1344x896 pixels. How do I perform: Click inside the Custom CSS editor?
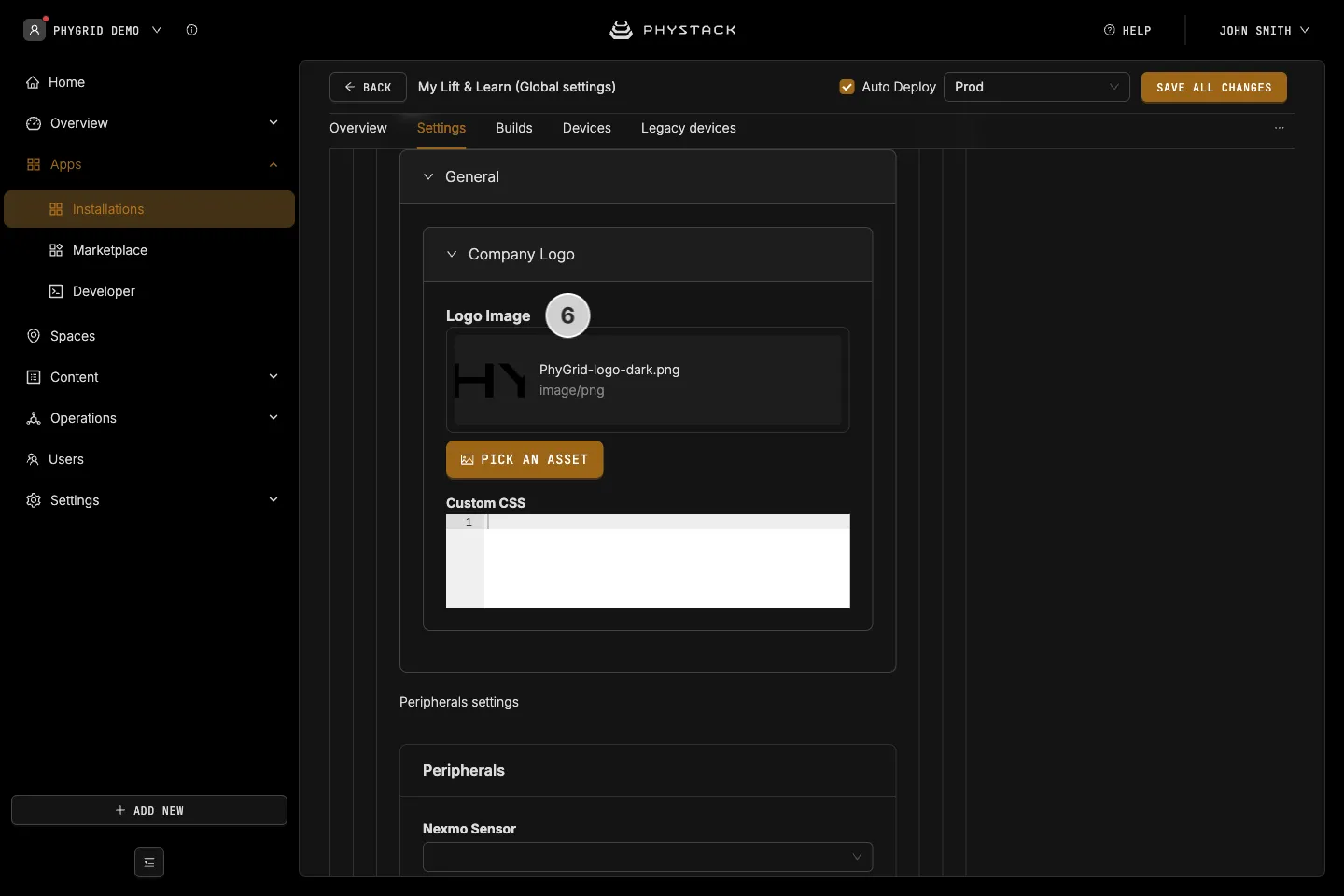[648, 561]
